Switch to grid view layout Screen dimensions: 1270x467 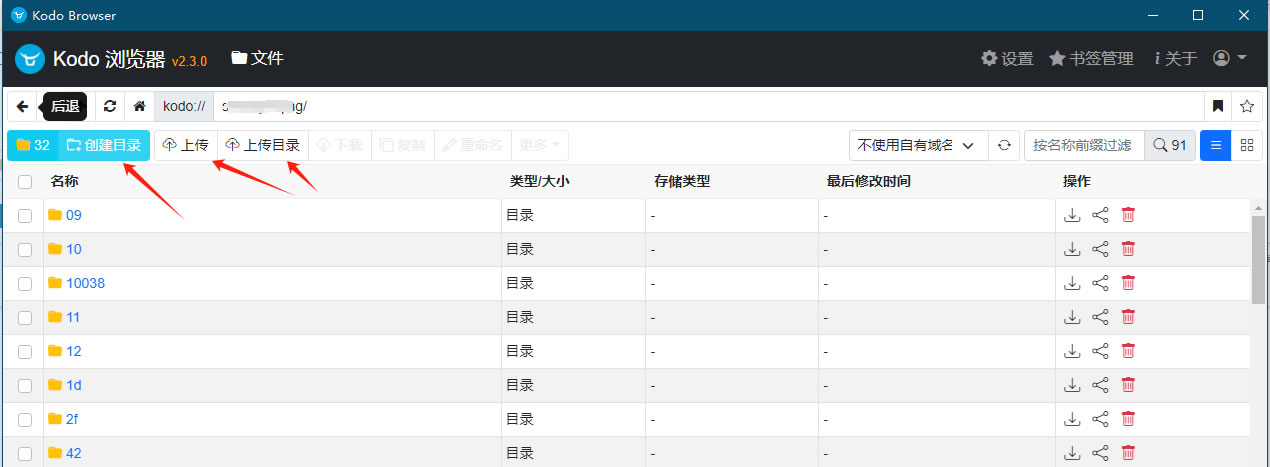click(x=1246, y=145)
